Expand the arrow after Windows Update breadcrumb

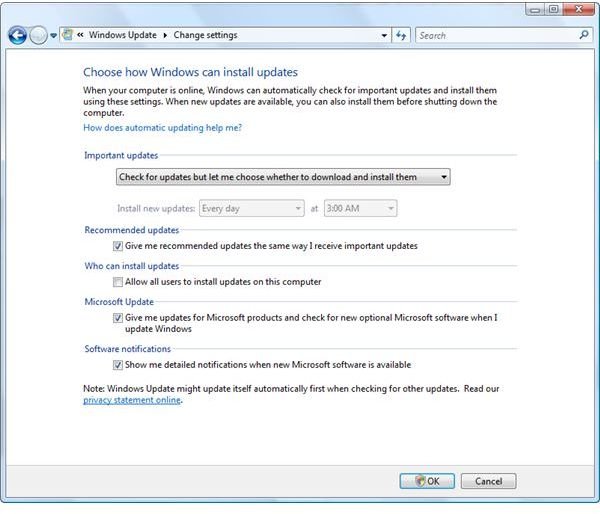(x=165, y=35)
